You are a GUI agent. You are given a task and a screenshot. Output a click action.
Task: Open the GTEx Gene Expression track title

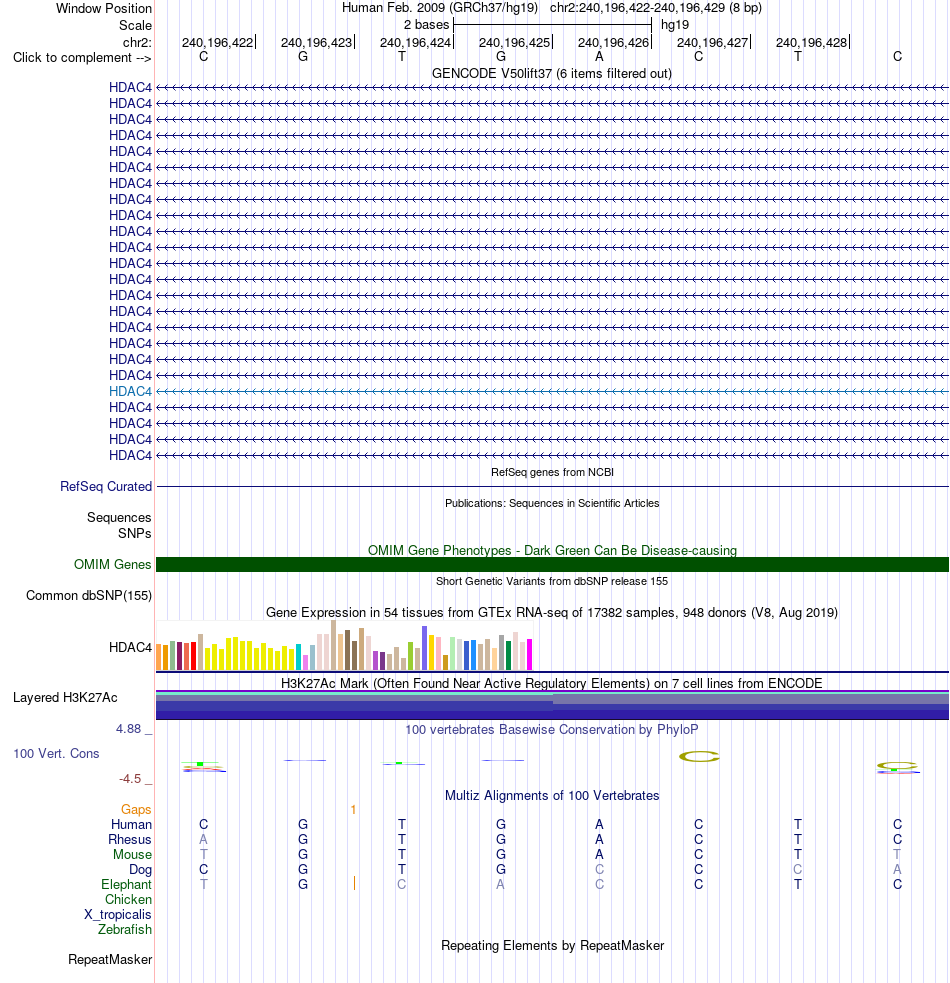pyautogui.click(x=552, y=612)
